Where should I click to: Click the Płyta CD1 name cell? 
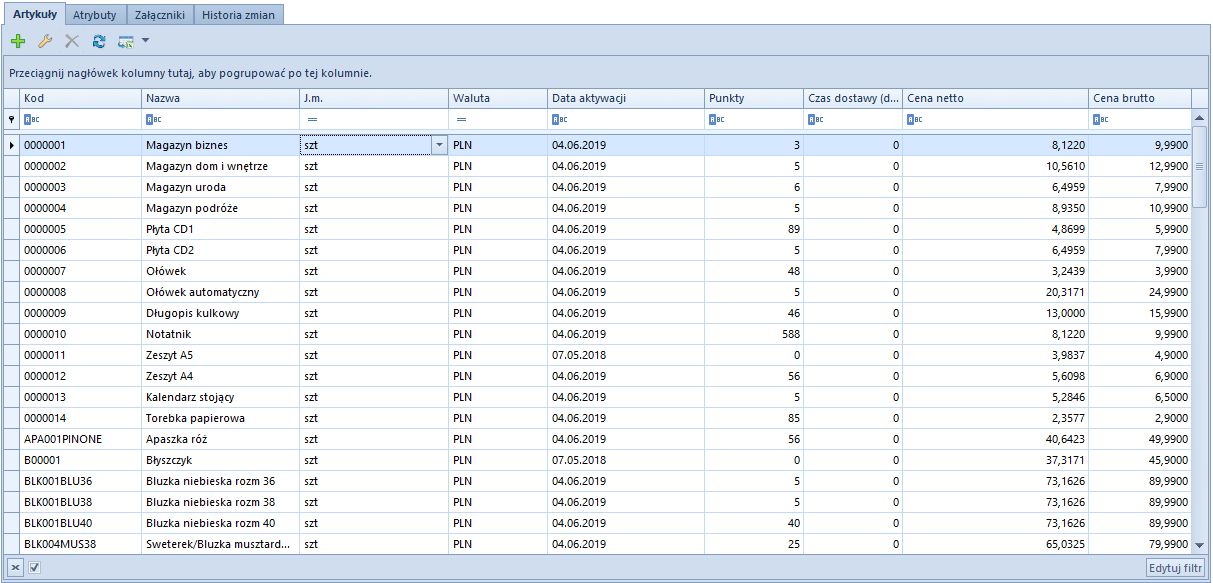coord(220,229)
